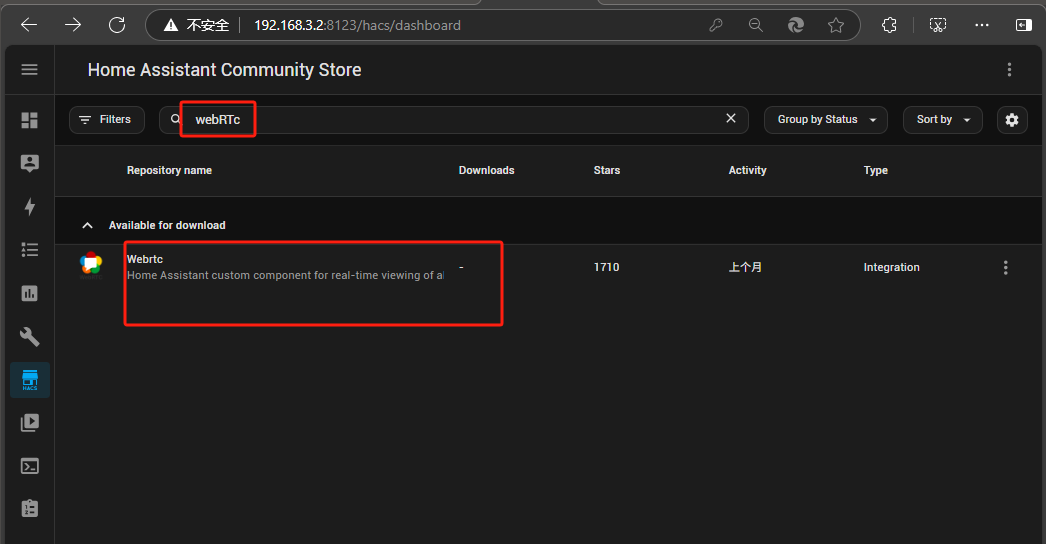This screenshot has height=544, width=1046.
Task: Sort by the Stars column header
Action: [606, 170]
